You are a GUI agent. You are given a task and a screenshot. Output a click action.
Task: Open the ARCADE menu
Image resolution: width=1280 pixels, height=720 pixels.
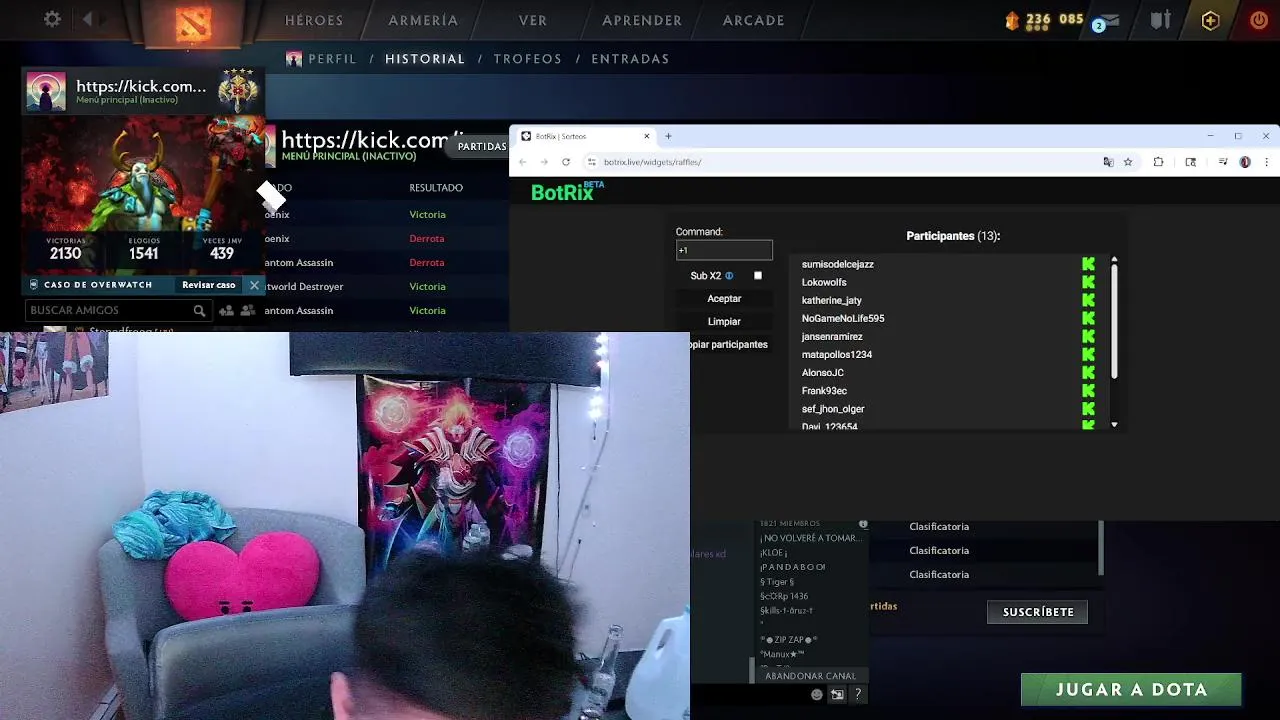pyautogui.click(x=754, y=20)
